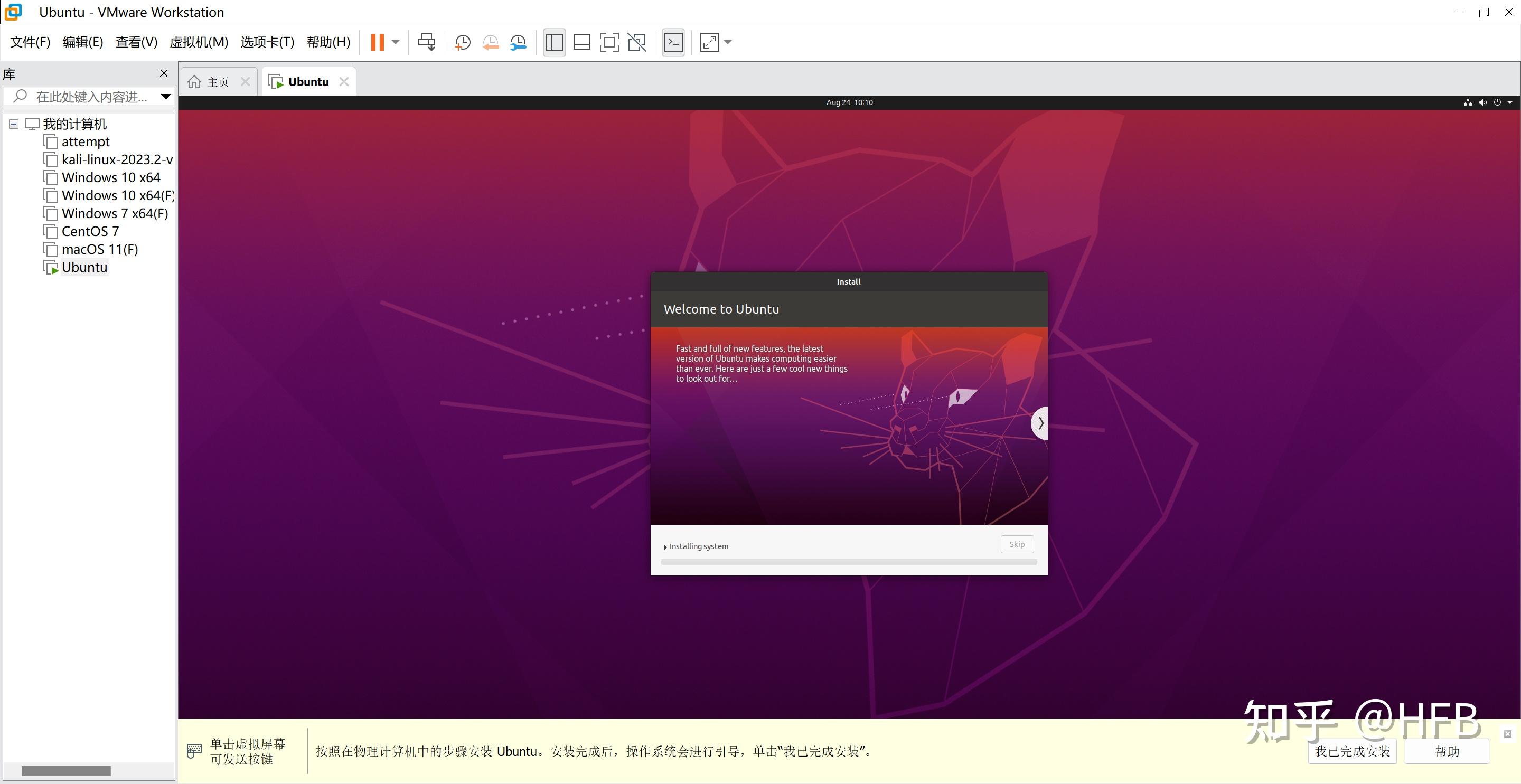
Task: Close the 库 library panel
Action: (x=164, y=73)
